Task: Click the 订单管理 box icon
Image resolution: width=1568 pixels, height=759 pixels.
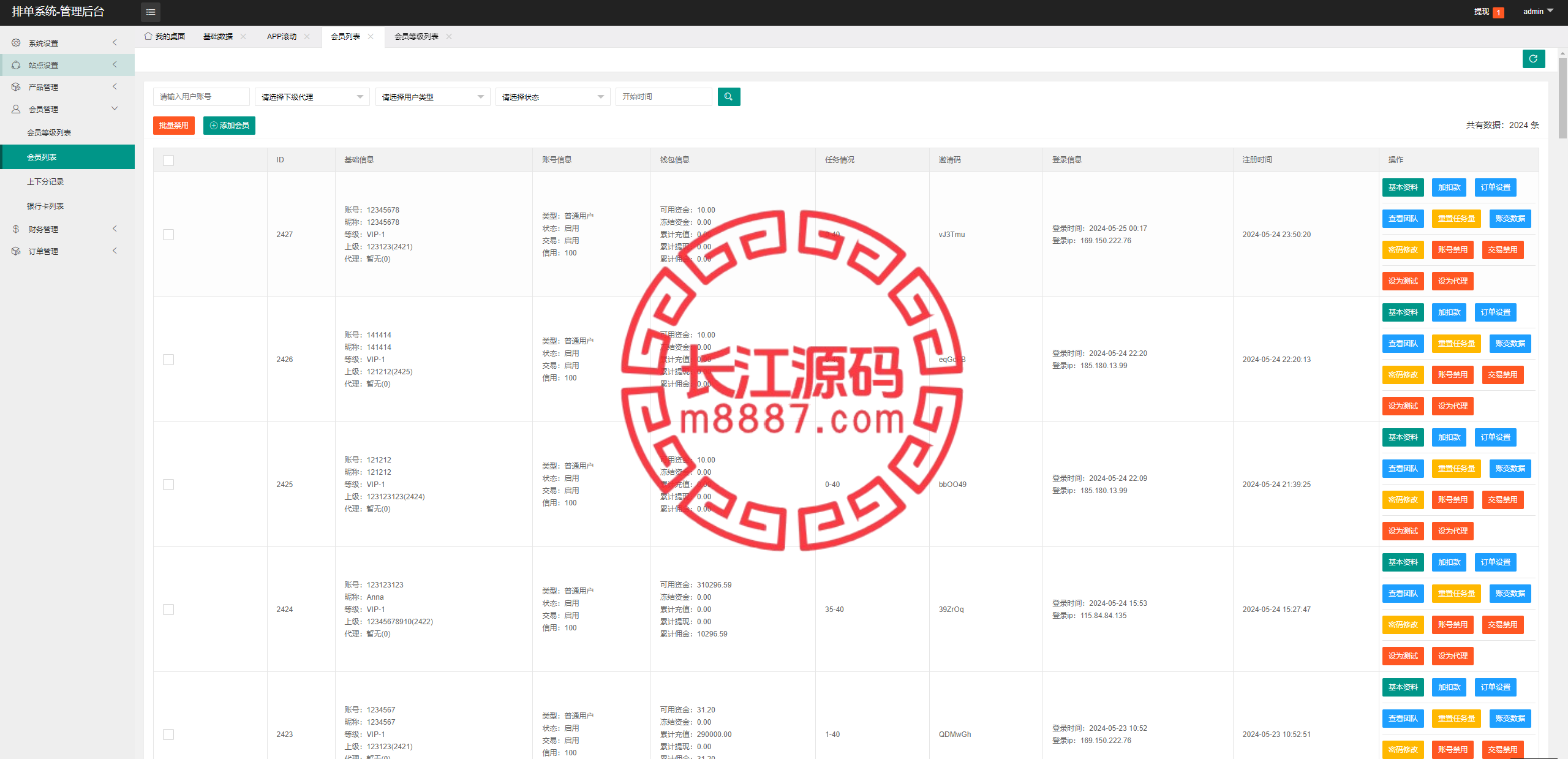Action: (x=16, y=251)
